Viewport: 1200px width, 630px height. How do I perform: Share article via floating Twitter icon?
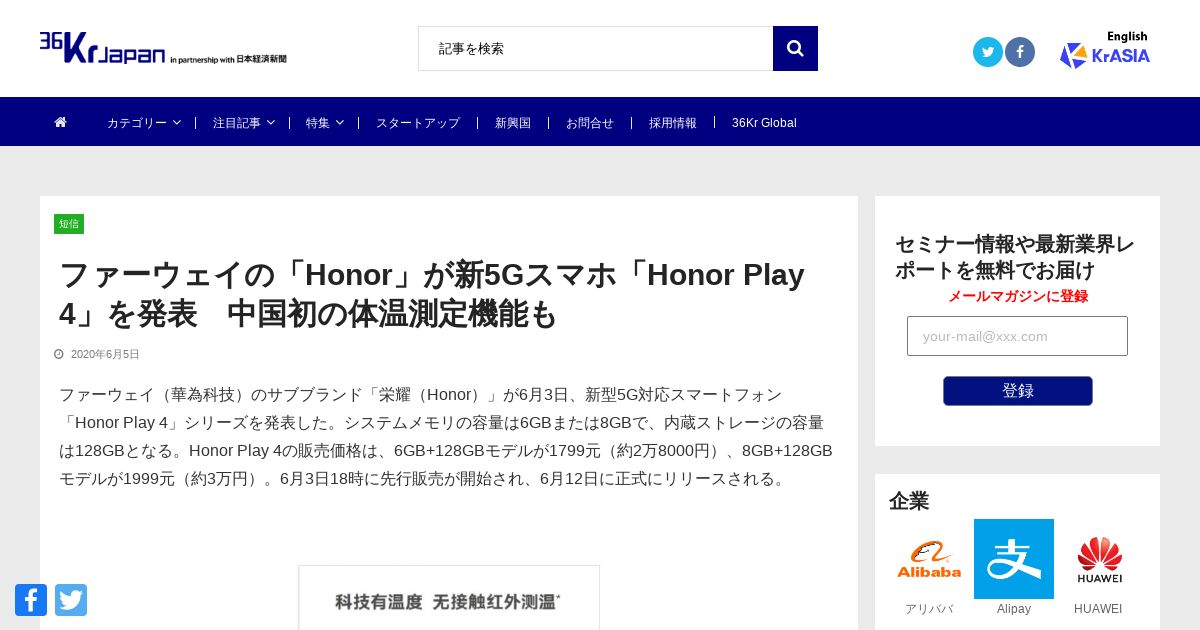[71, 600]
